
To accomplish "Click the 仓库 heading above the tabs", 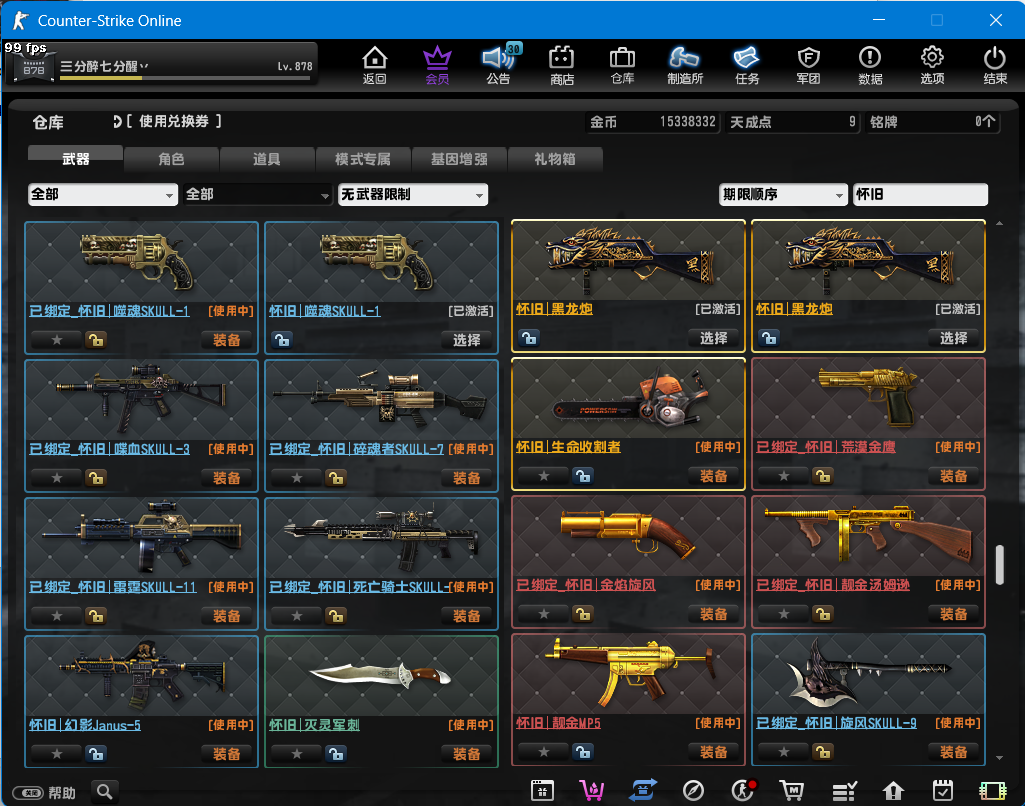I will (x=48, y=122).
